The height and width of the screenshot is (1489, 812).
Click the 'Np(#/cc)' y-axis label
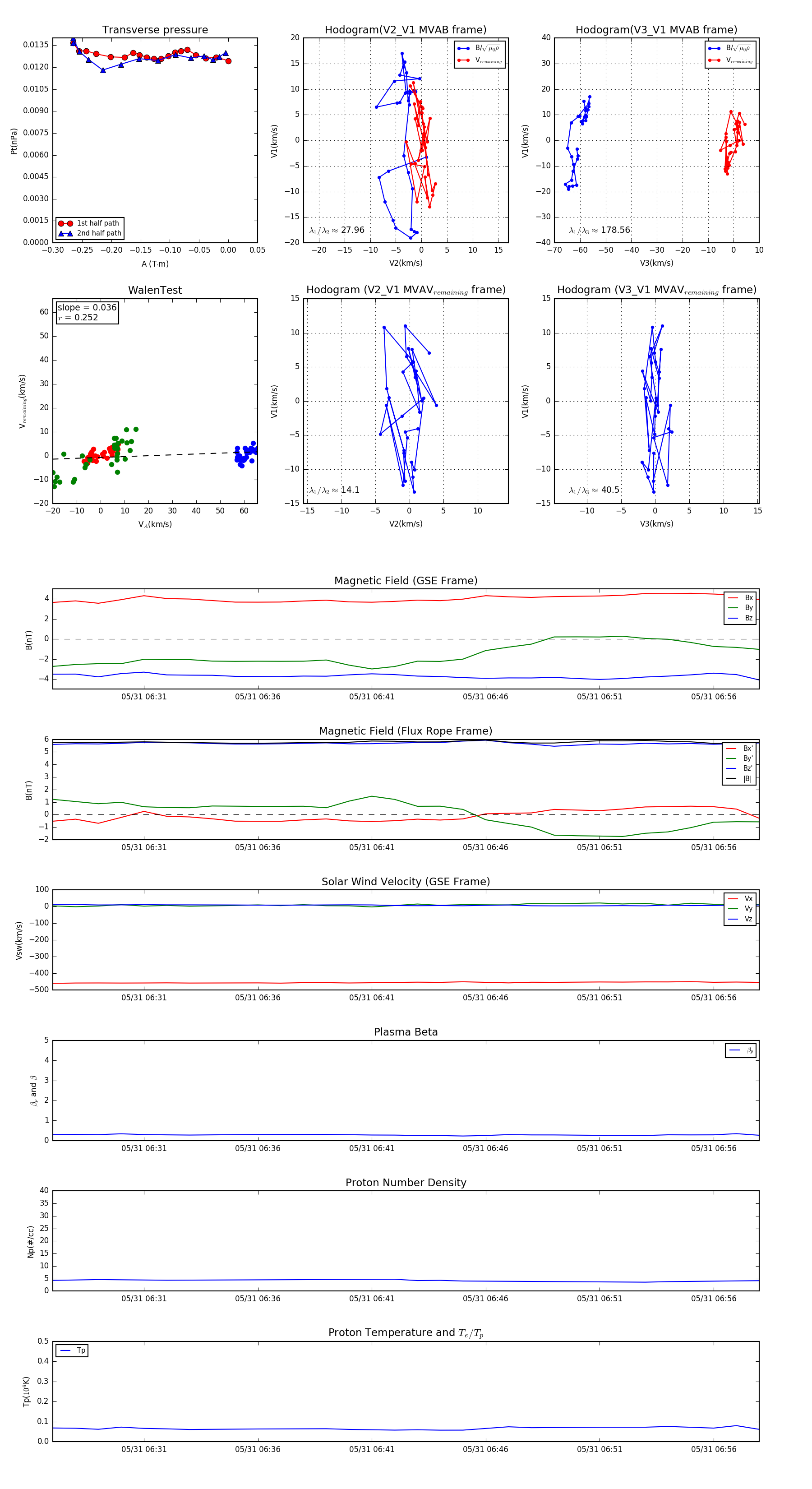click(31, 1240)
